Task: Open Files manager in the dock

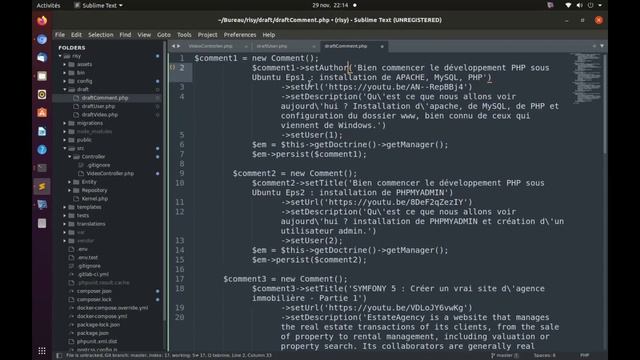Action: click(x=42, y=76)
